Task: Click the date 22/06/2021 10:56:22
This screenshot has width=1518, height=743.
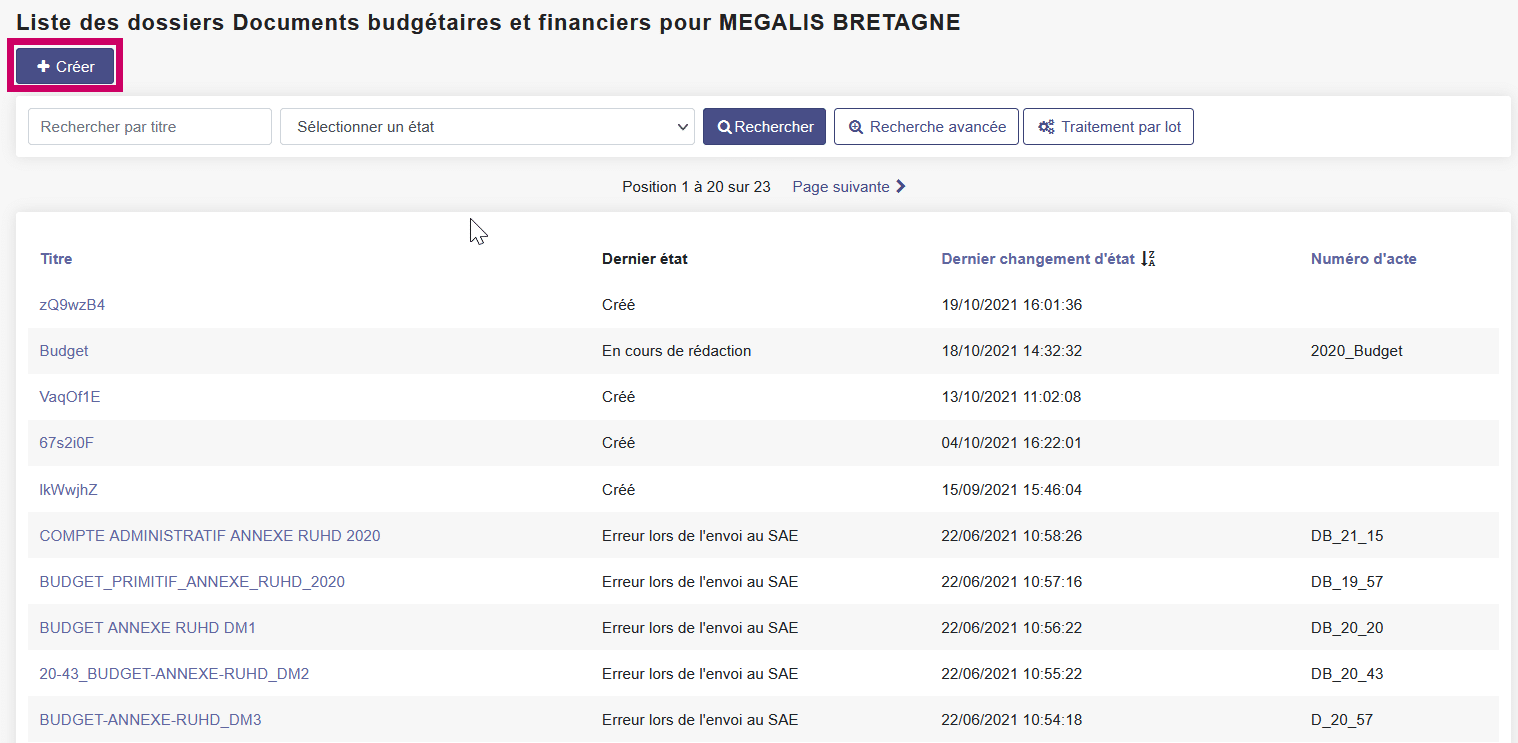Action: 1012,628
